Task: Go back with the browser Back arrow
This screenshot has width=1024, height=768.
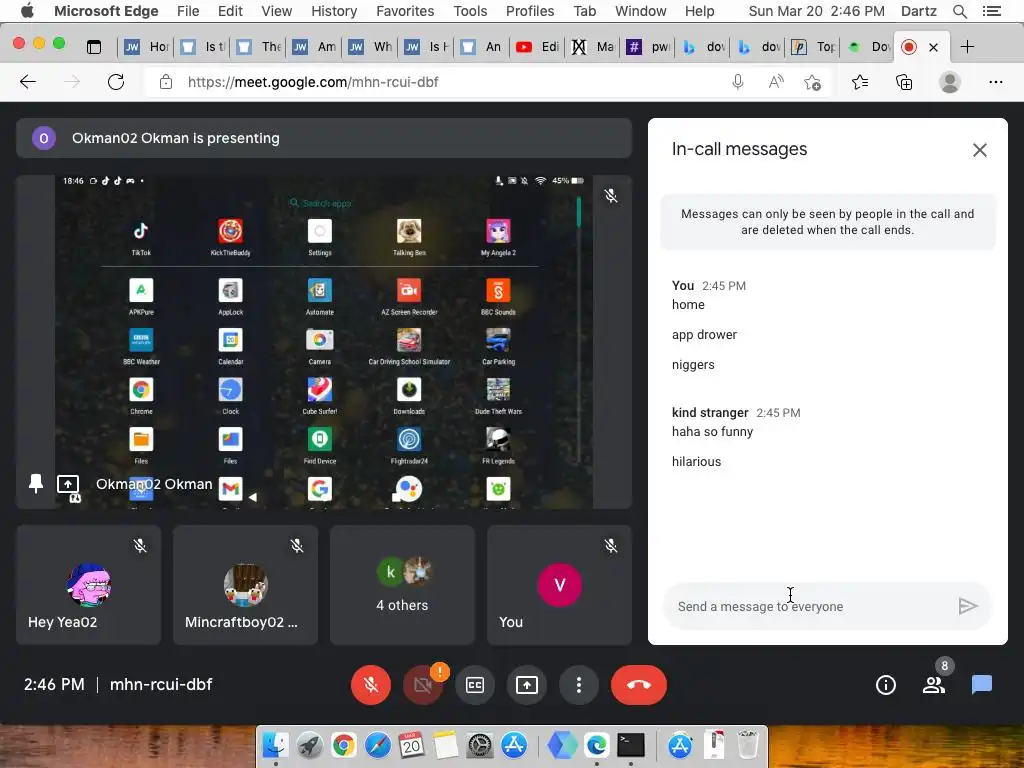Action: [x=28, y=82]
